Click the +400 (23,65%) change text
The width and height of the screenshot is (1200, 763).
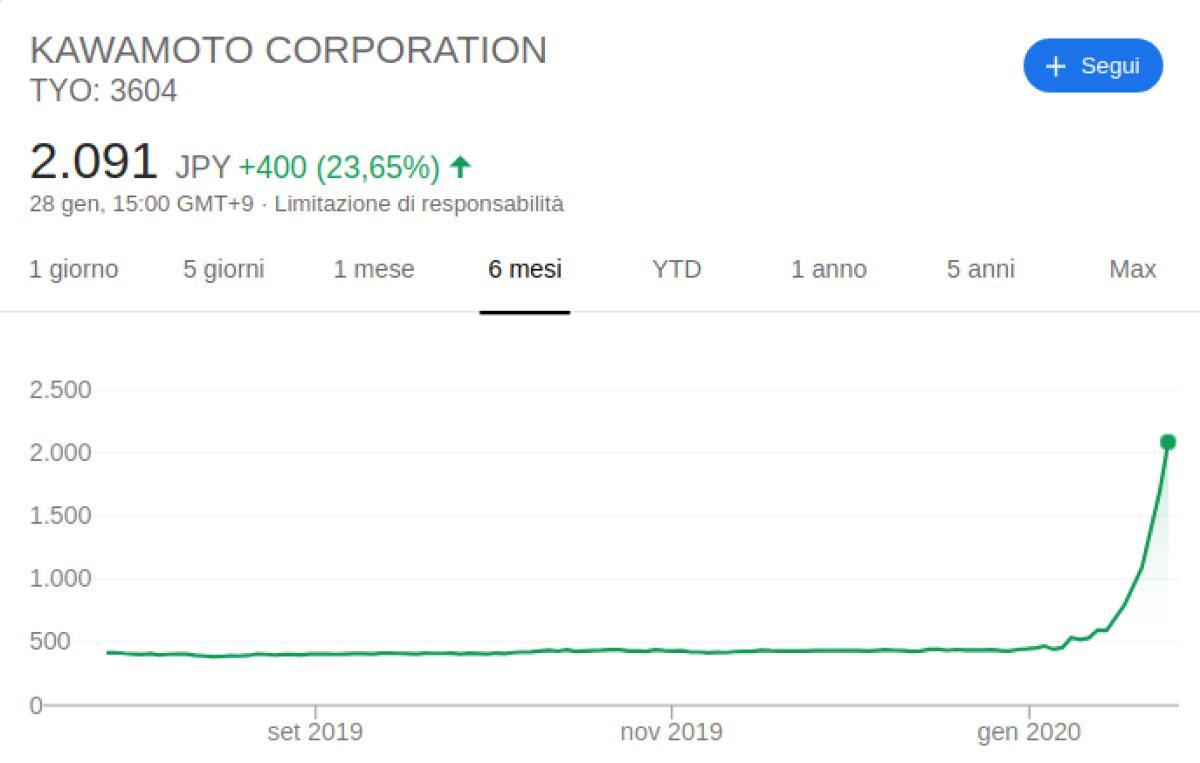[339, 167]
